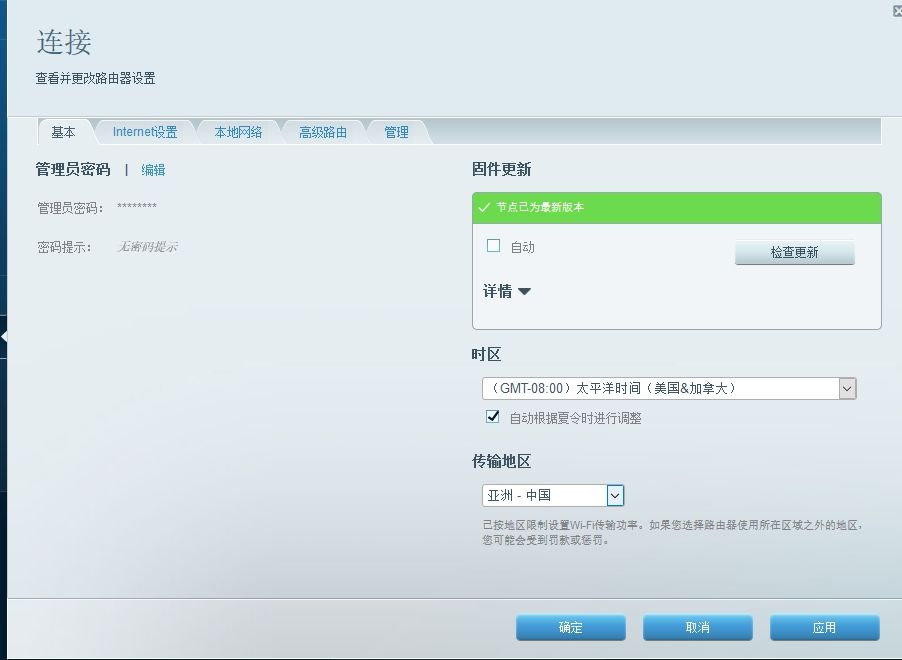Close the 连接 settings dialog
902x660 pixels.
[x=896, y=11]
